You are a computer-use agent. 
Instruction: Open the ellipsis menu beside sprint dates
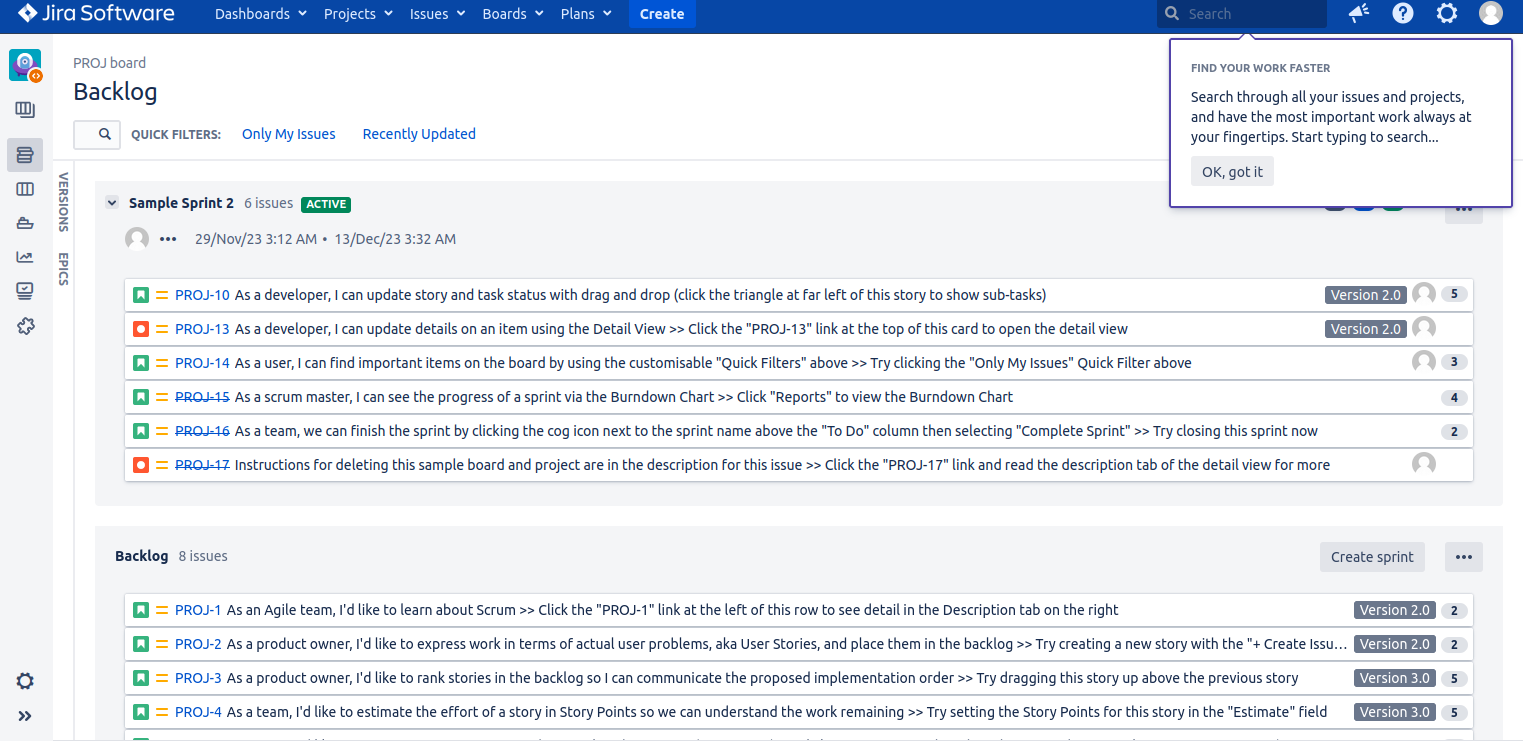tap(168, 239)
